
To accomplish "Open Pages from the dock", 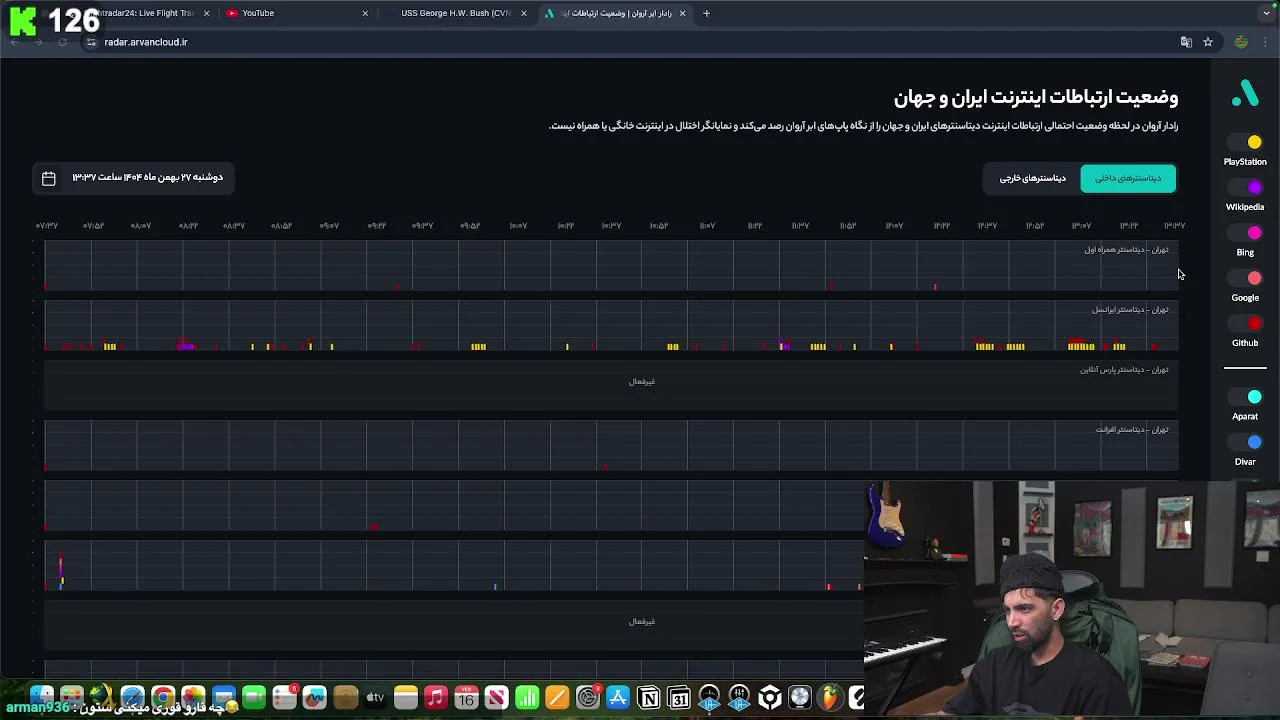I will click(x=557, y=697).
